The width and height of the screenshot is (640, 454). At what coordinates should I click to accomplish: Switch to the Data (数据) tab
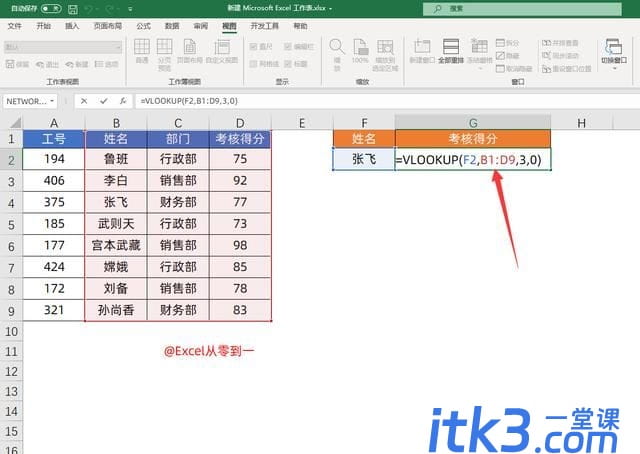click(172, 26)
